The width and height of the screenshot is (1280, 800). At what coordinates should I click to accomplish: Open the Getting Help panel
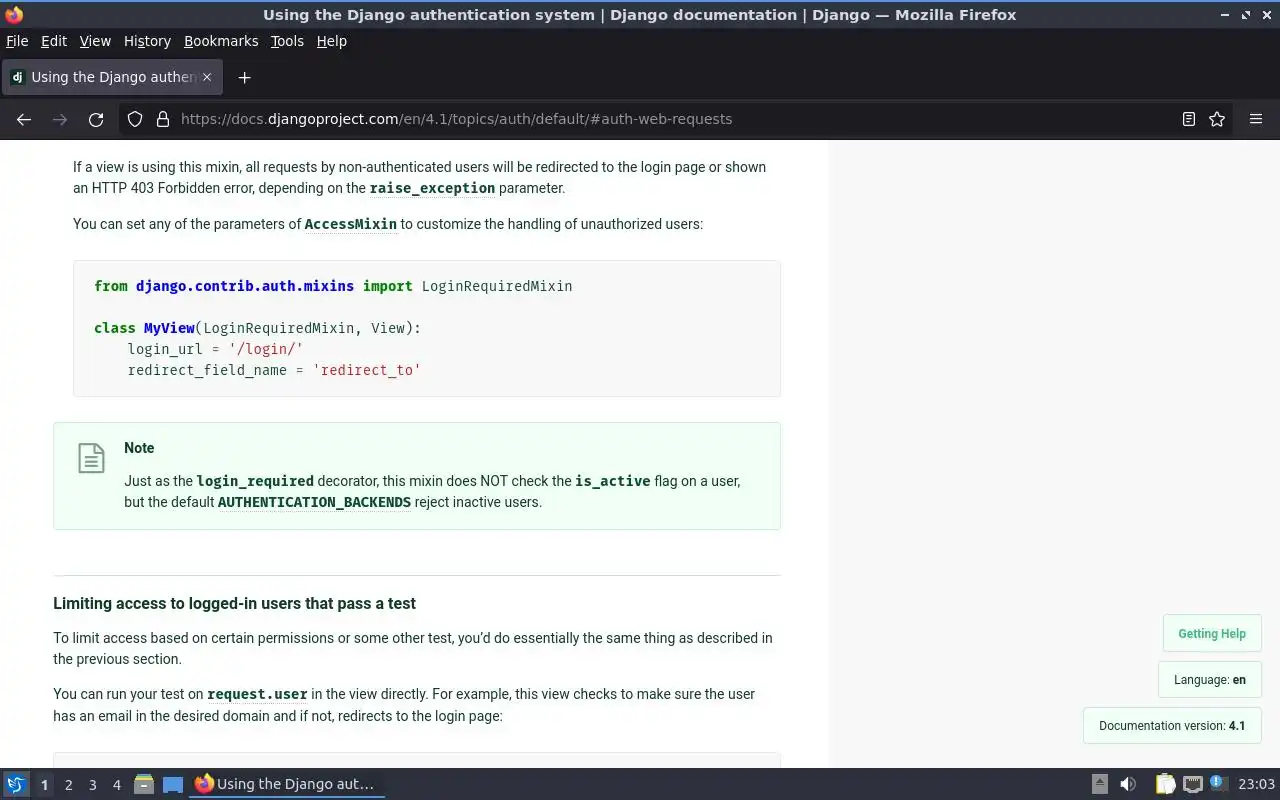[1212, 634]
